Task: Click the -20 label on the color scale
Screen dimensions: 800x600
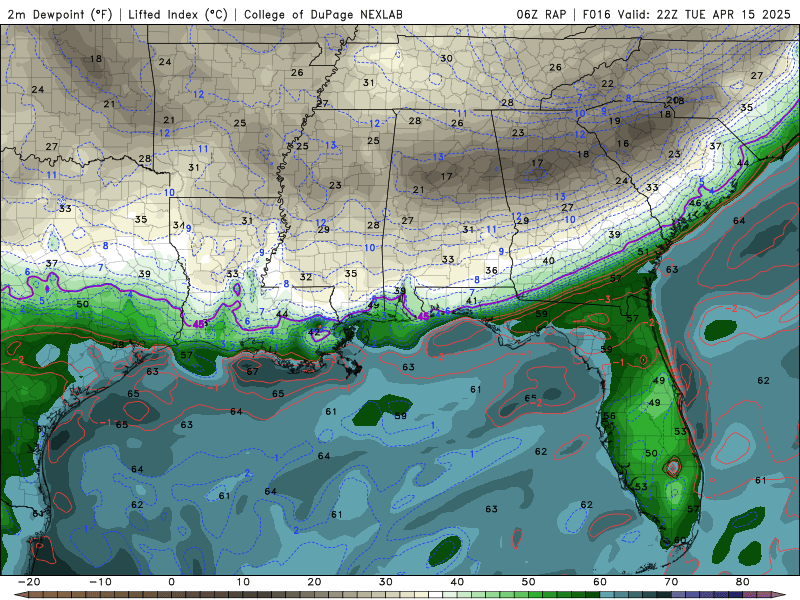Action: pos(29,582)
